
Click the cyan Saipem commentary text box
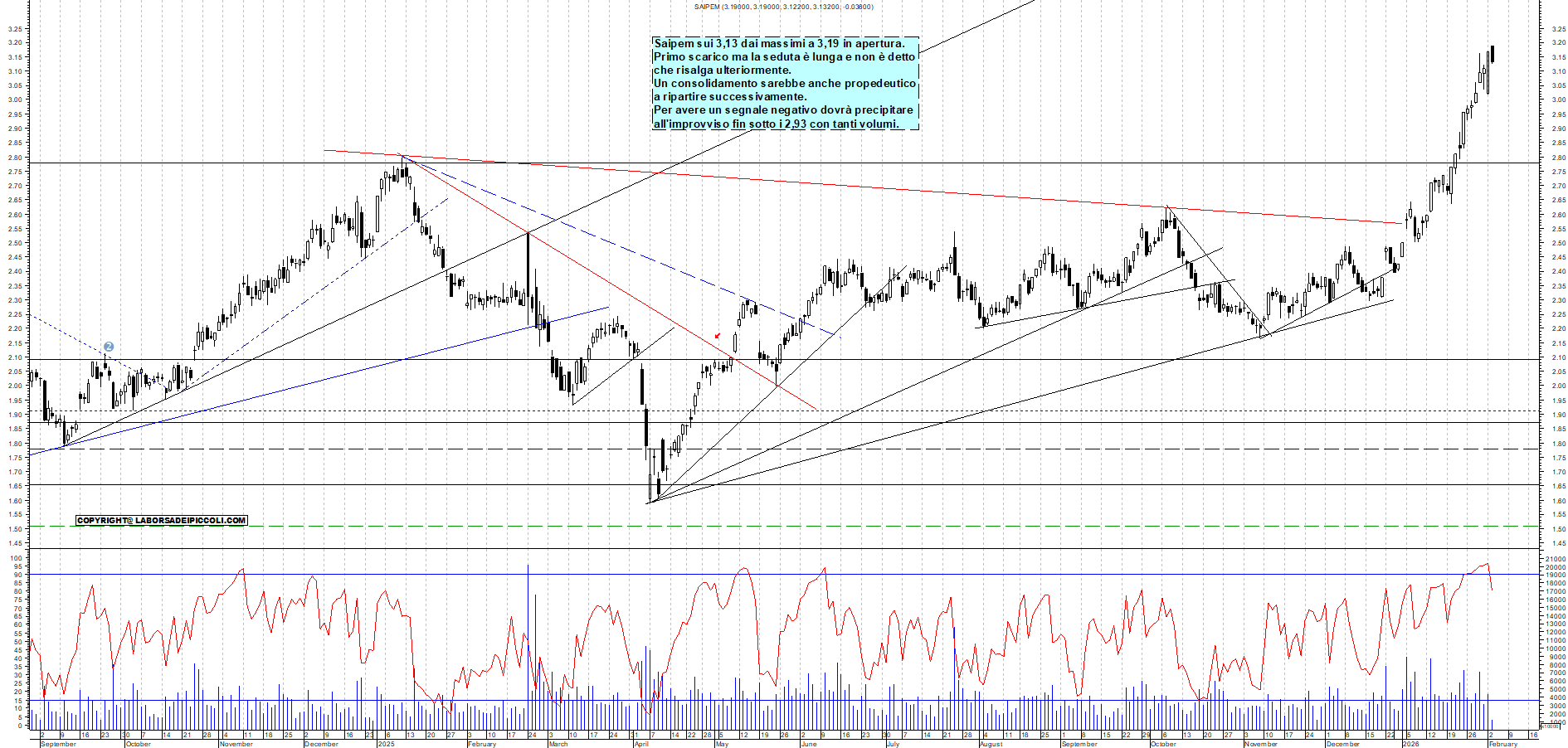coord(785,83)
